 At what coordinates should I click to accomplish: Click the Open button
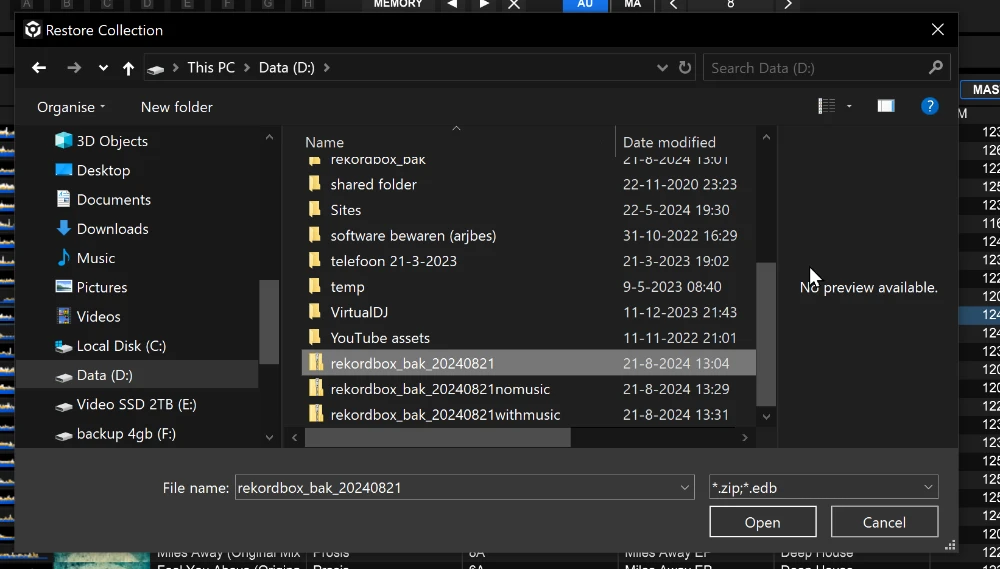click(x=763, y=522)
